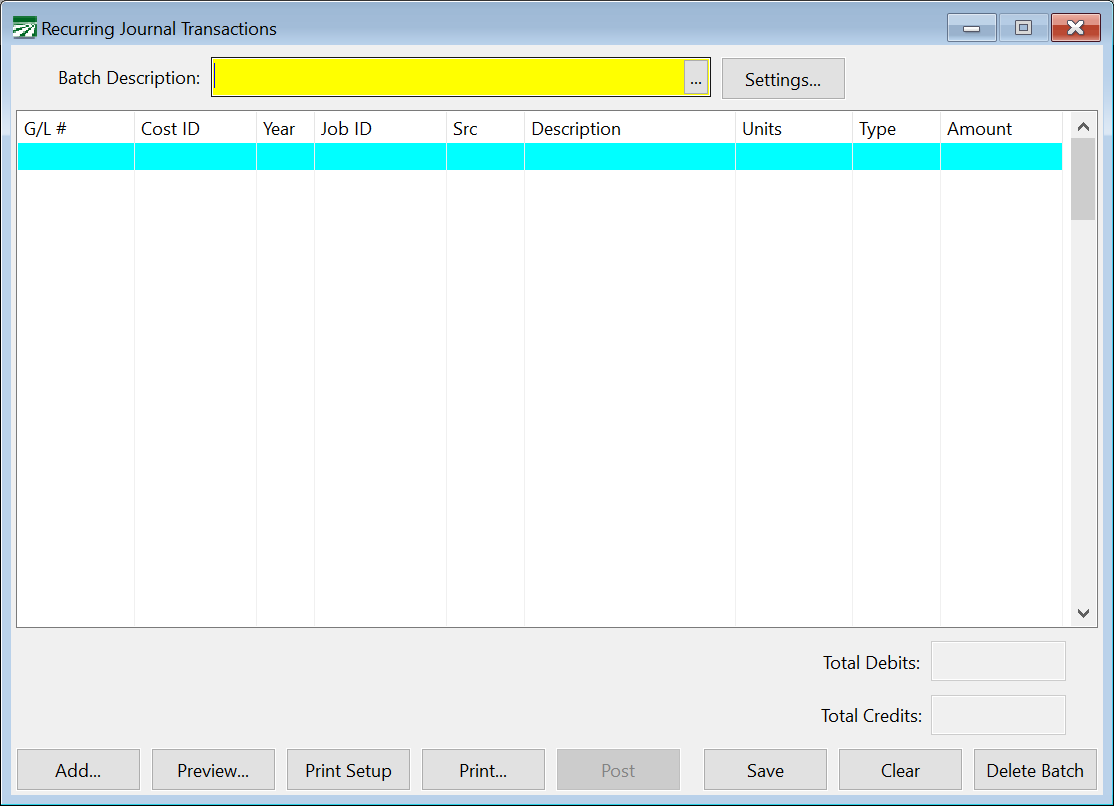
Task: Click in the Batch Description field
Action: 448,78
